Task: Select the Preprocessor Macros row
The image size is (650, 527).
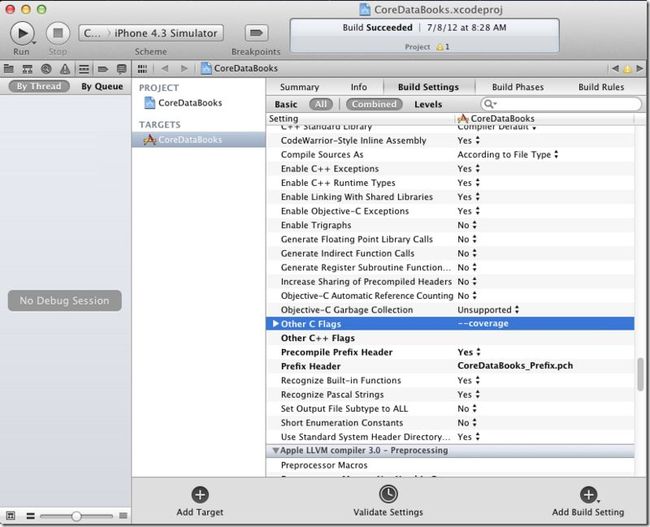Action: point(450,465)
